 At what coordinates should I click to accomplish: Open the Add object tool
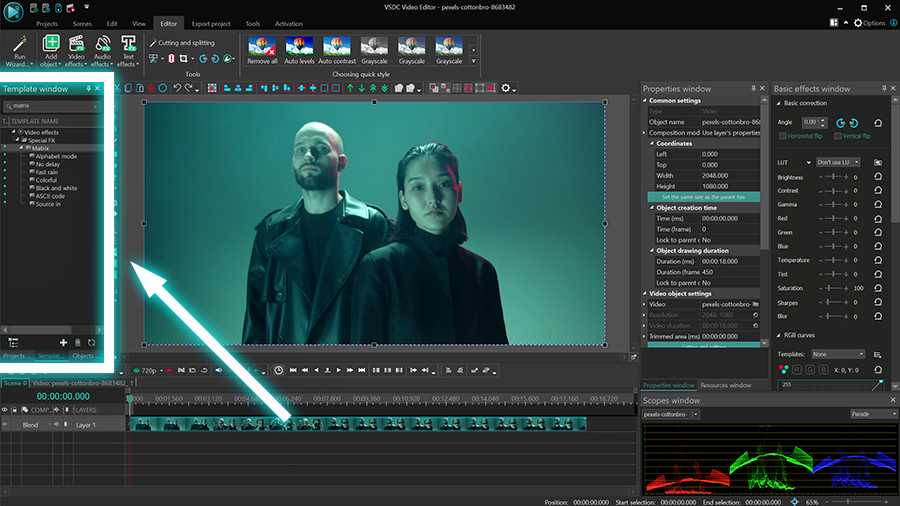click(x=50, y=44)
